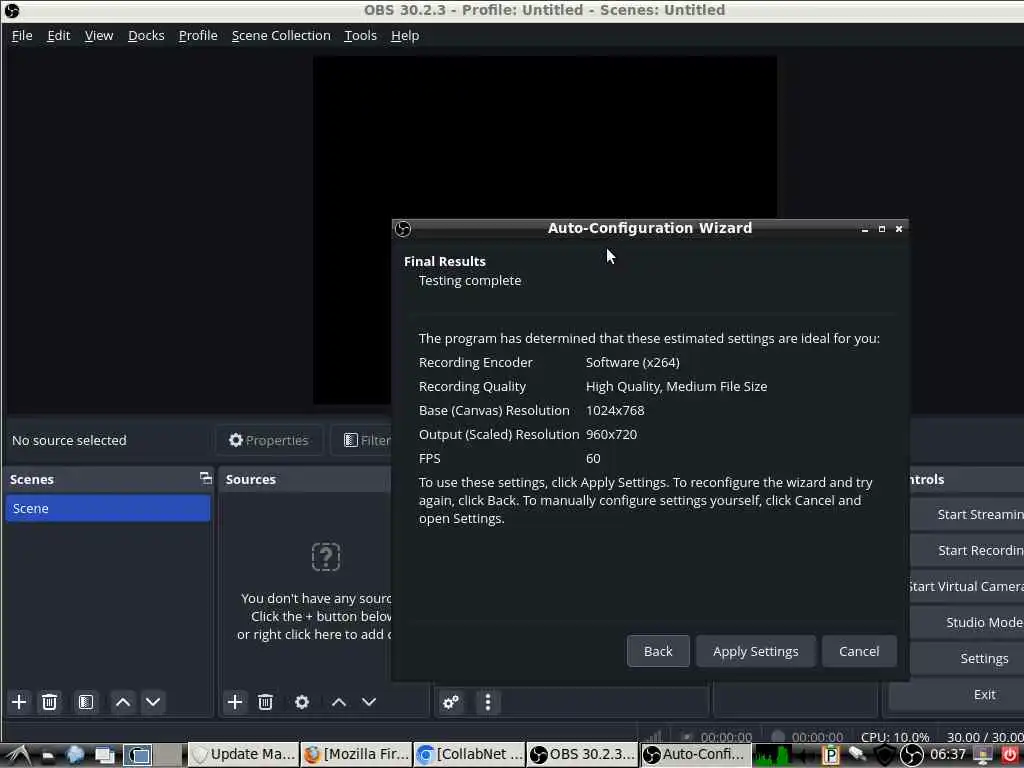Launch the web browser globe icon in the taskbar
This screenshot has height=768, width=1024.
point(75,755)
